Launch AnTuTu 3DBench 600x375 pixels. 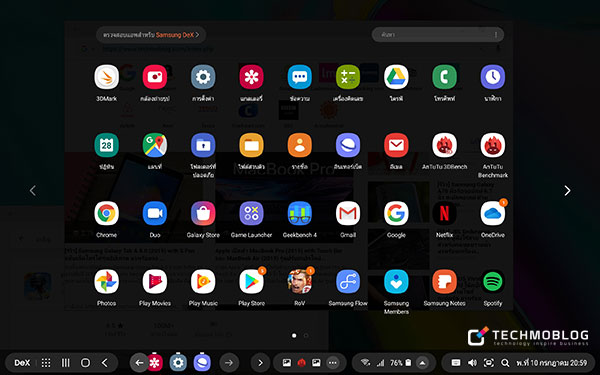(444, 145)
